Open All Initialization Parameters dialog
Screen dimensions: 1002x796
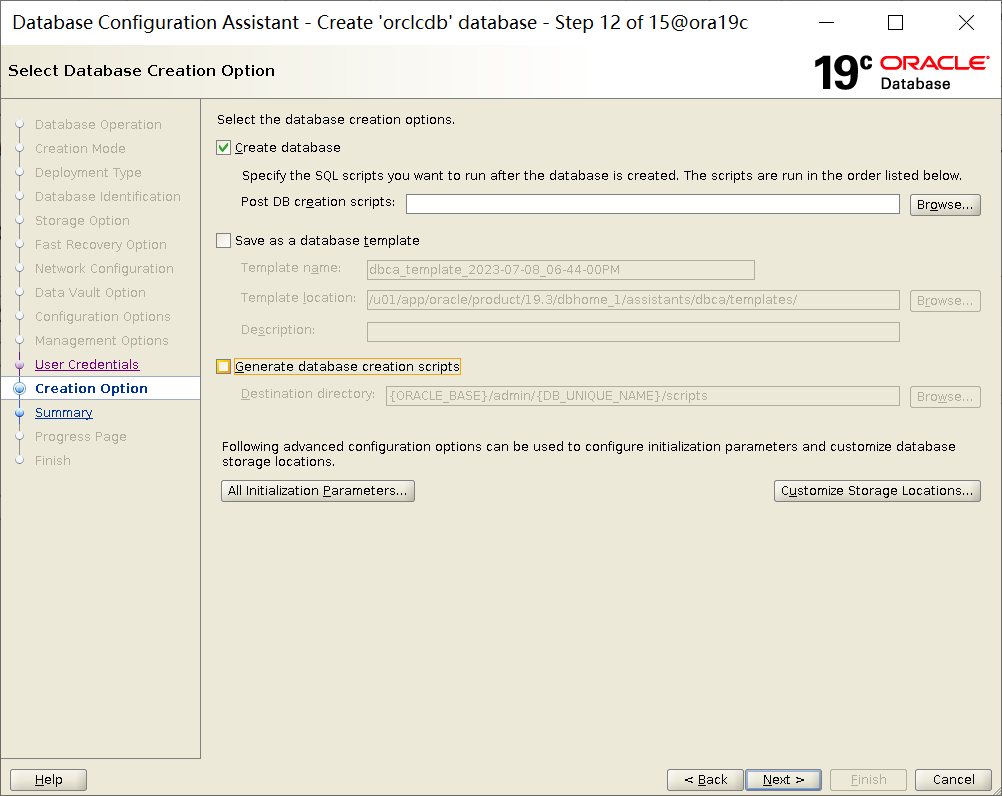point(318,491)
